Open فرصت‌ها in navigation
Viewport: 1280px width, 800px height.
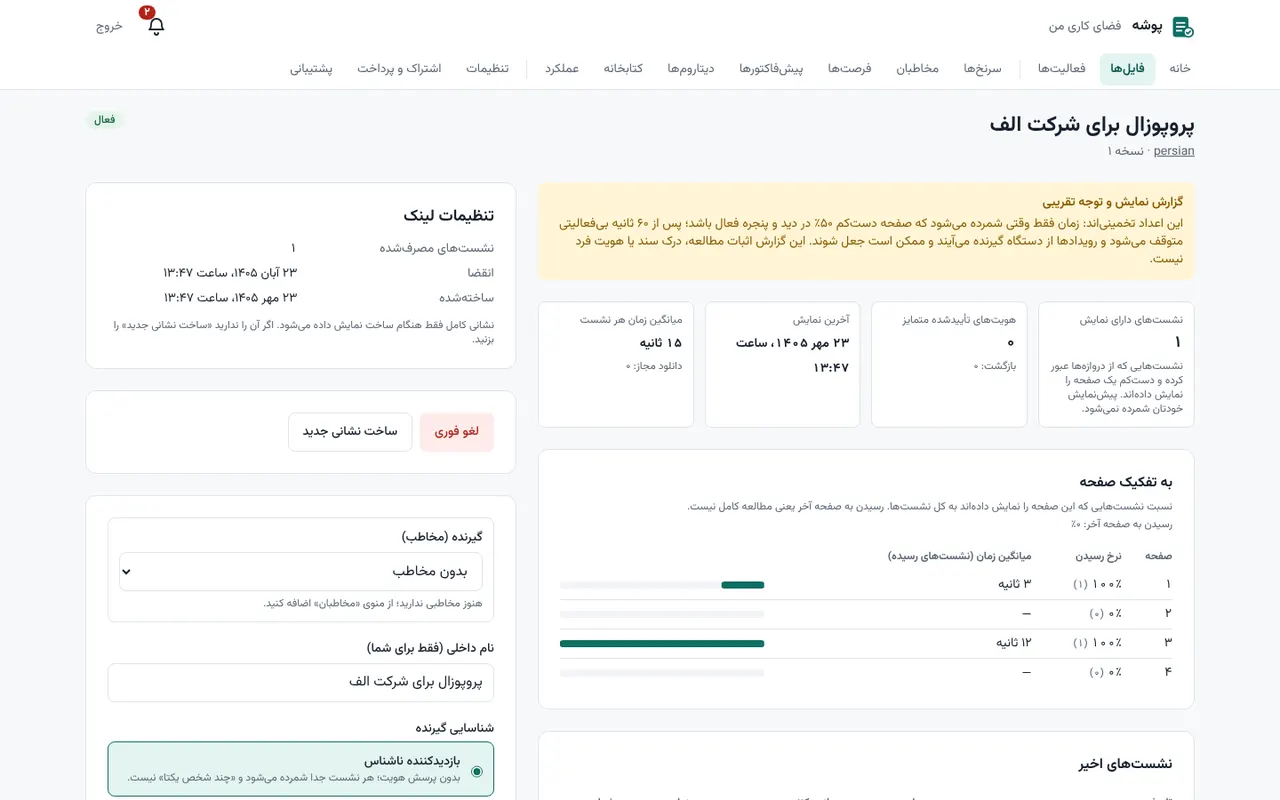[849, 69]
